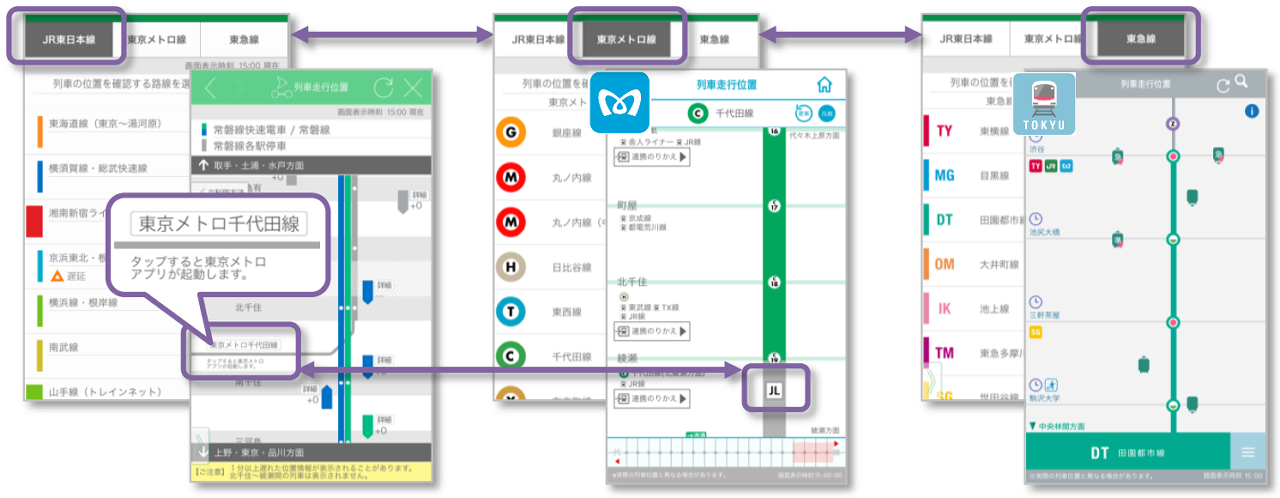Tap the Tokyo Metro app logo icon

click(620, 102)
